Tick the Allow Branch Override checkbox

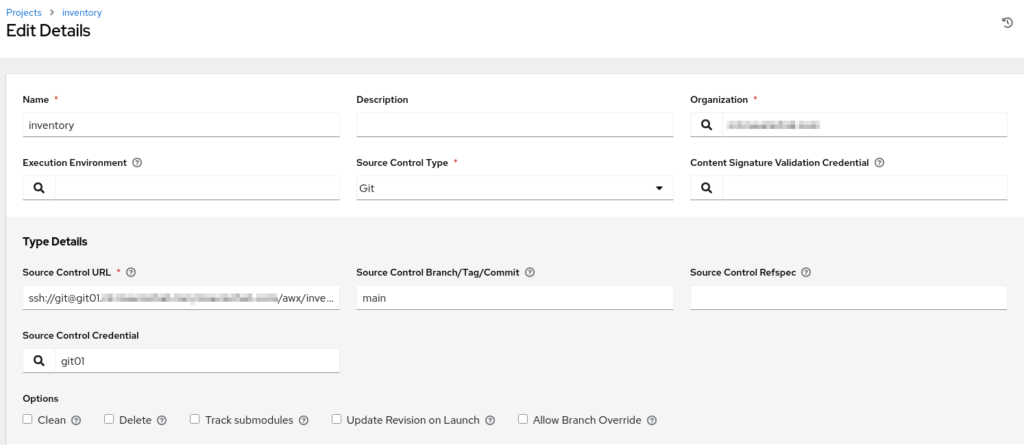[523, 420]
